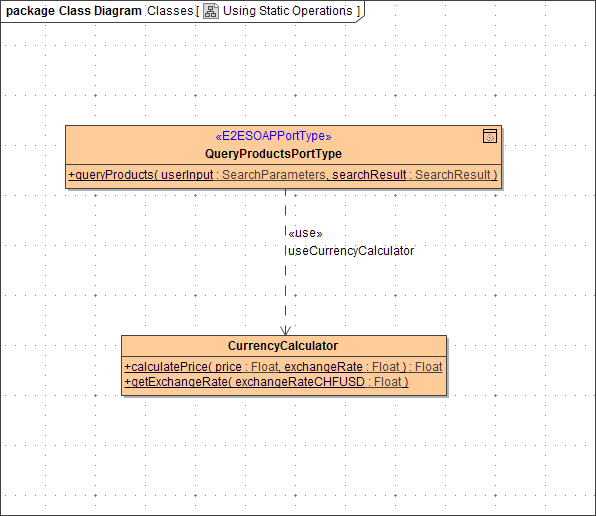Screen dimensions: 596x516
Task: Click the searchResult parameter name
Action: tap(369, 175)
